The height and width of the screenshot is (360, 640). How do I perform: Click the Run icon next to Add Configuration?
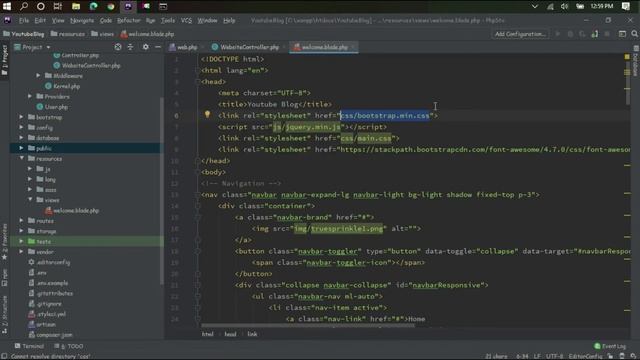click(x=558, y=34)
